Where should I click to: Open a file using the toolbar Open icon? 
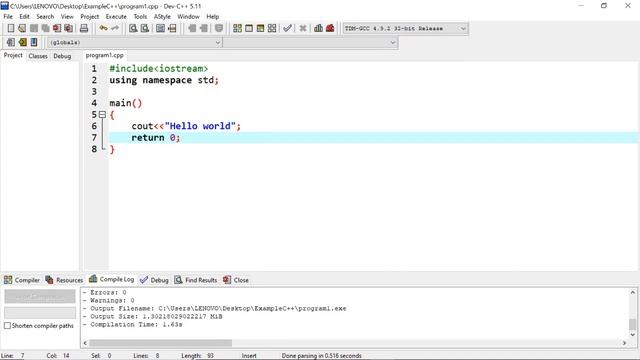[x=22, y=28]
